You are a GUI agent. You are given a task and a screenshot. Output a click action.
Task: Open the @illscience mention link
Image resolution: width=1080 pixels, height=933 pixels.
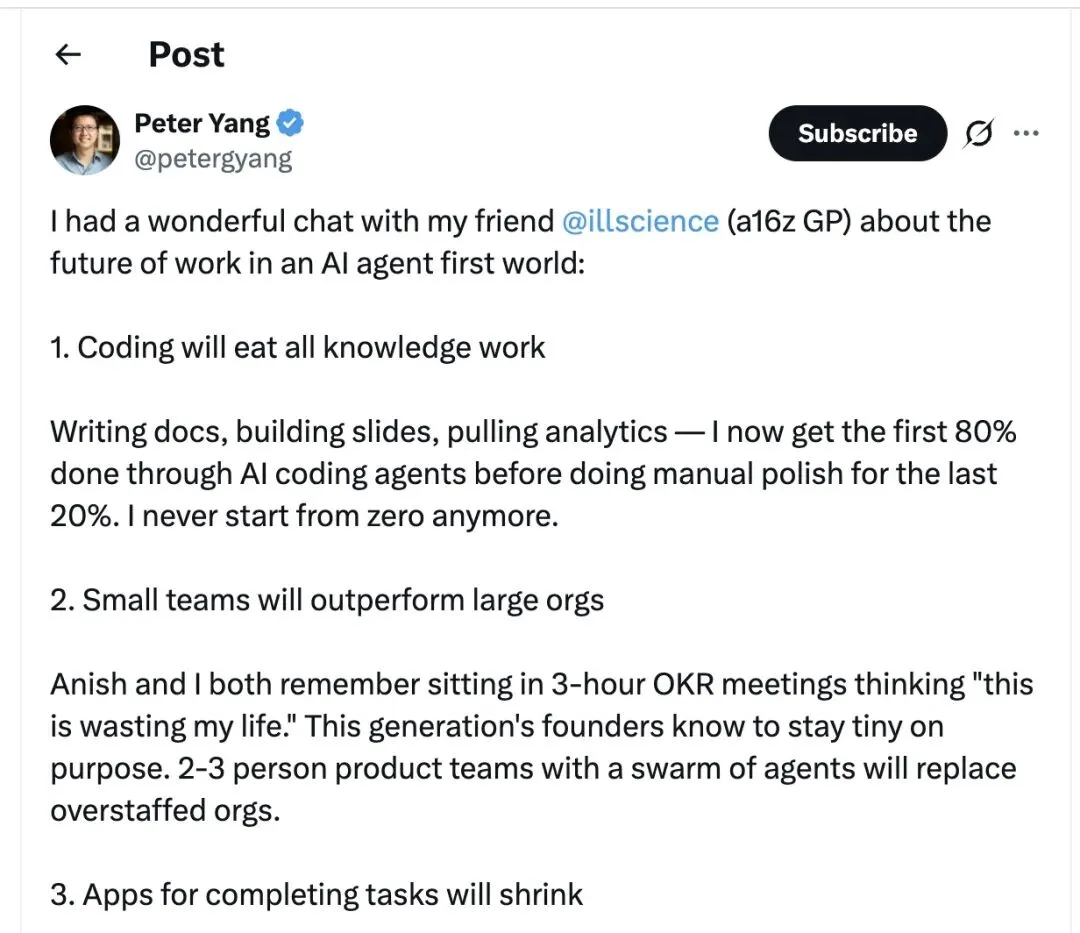(x=640, y=220)
